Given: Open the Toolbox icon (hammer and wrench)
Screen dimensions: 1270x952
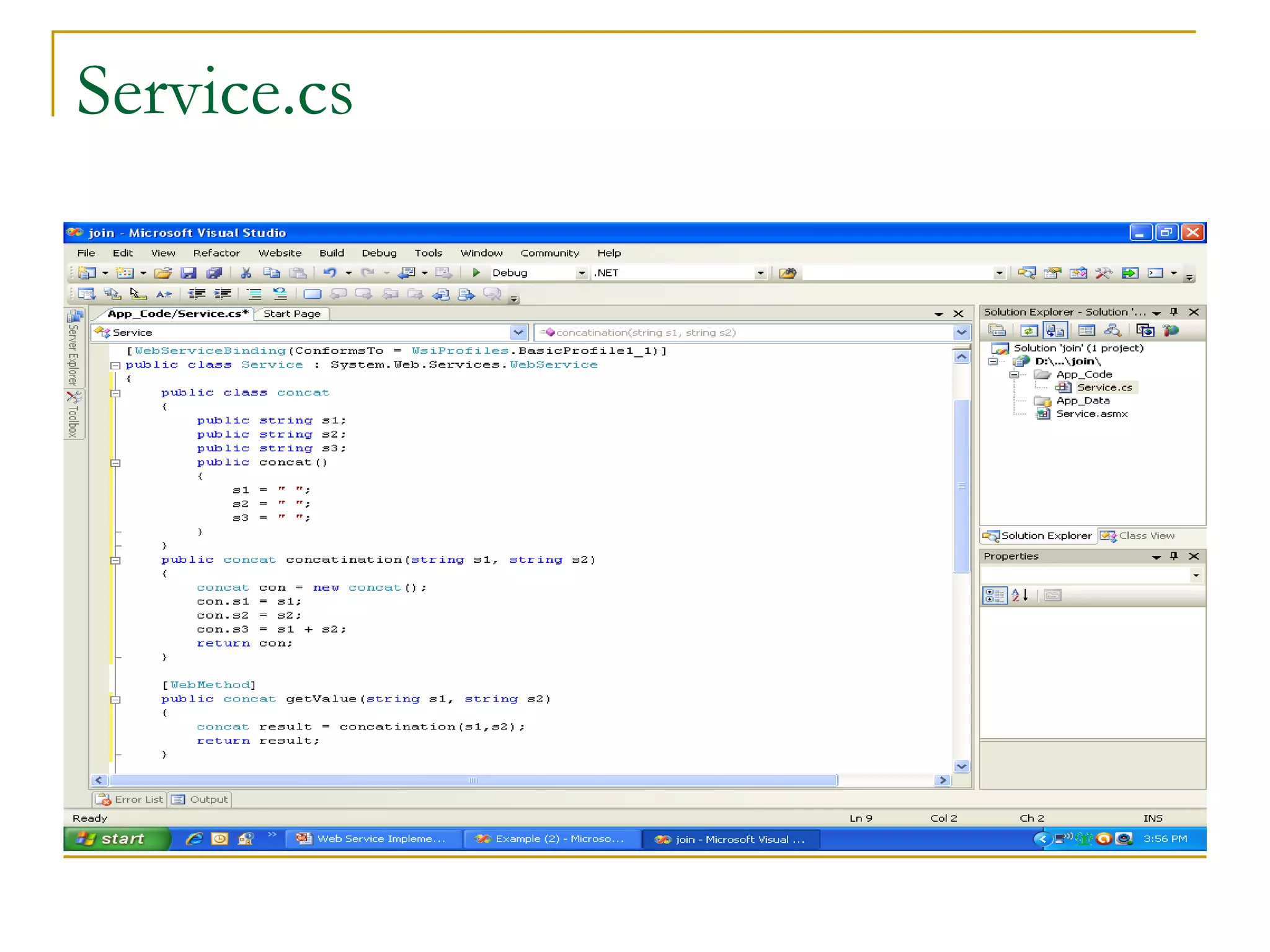Looking at the screenshot, I should (1104, 273).
